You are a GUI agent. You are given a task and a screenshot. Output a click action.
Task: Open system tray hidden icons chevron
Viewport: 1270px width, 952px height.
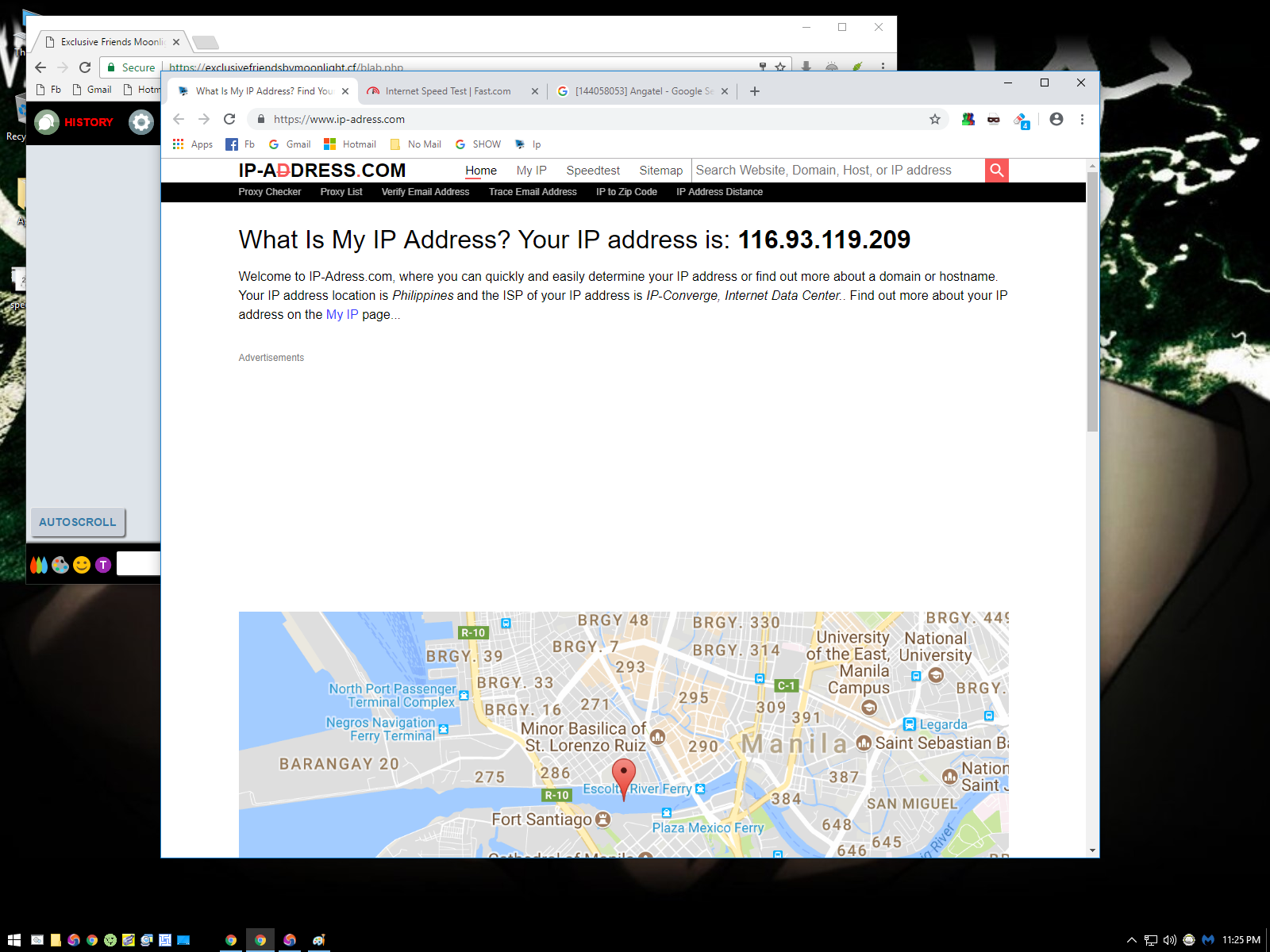tap(1132, 940)
